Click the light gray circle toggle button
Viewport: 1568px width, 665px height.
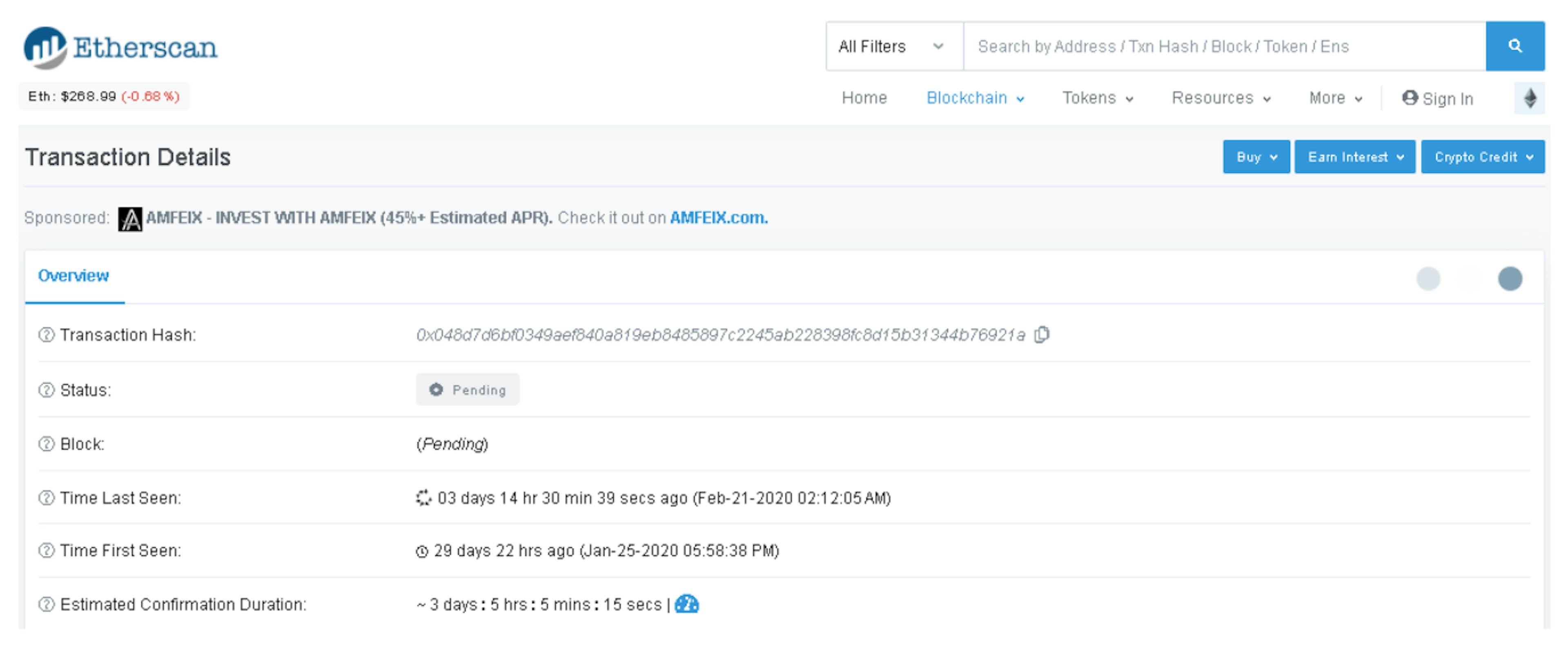point(1428,278)
